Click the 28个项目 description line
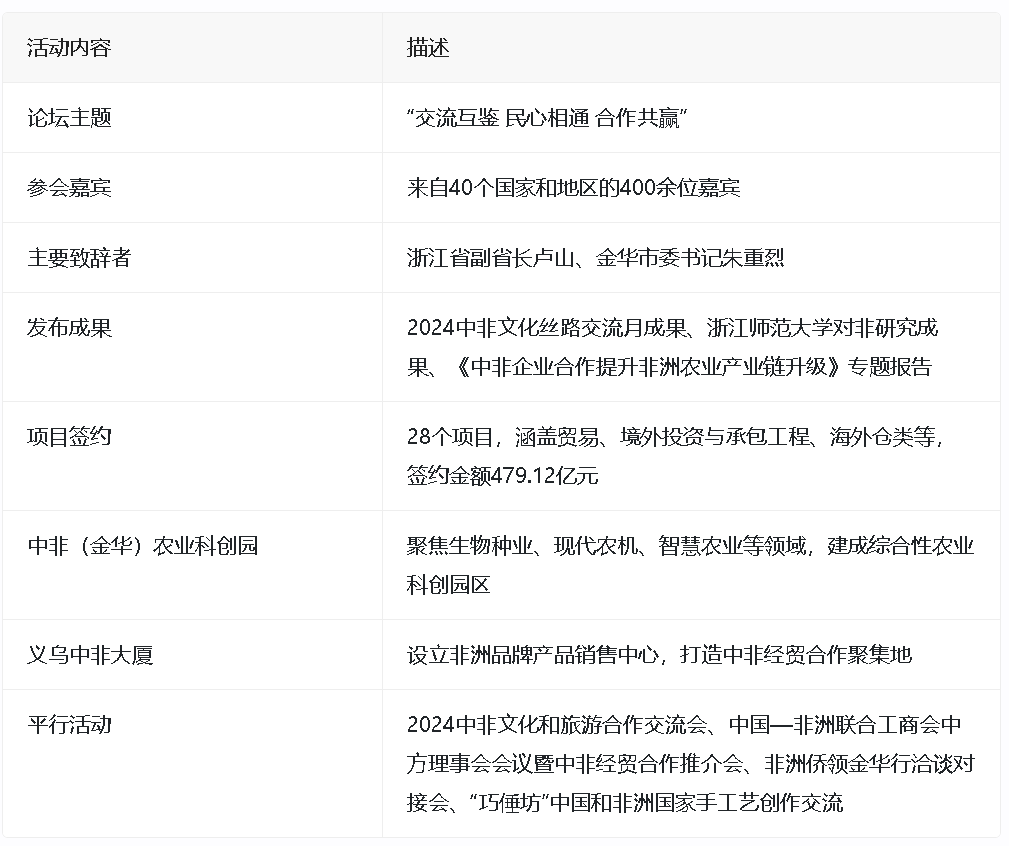 pos(675,437)
